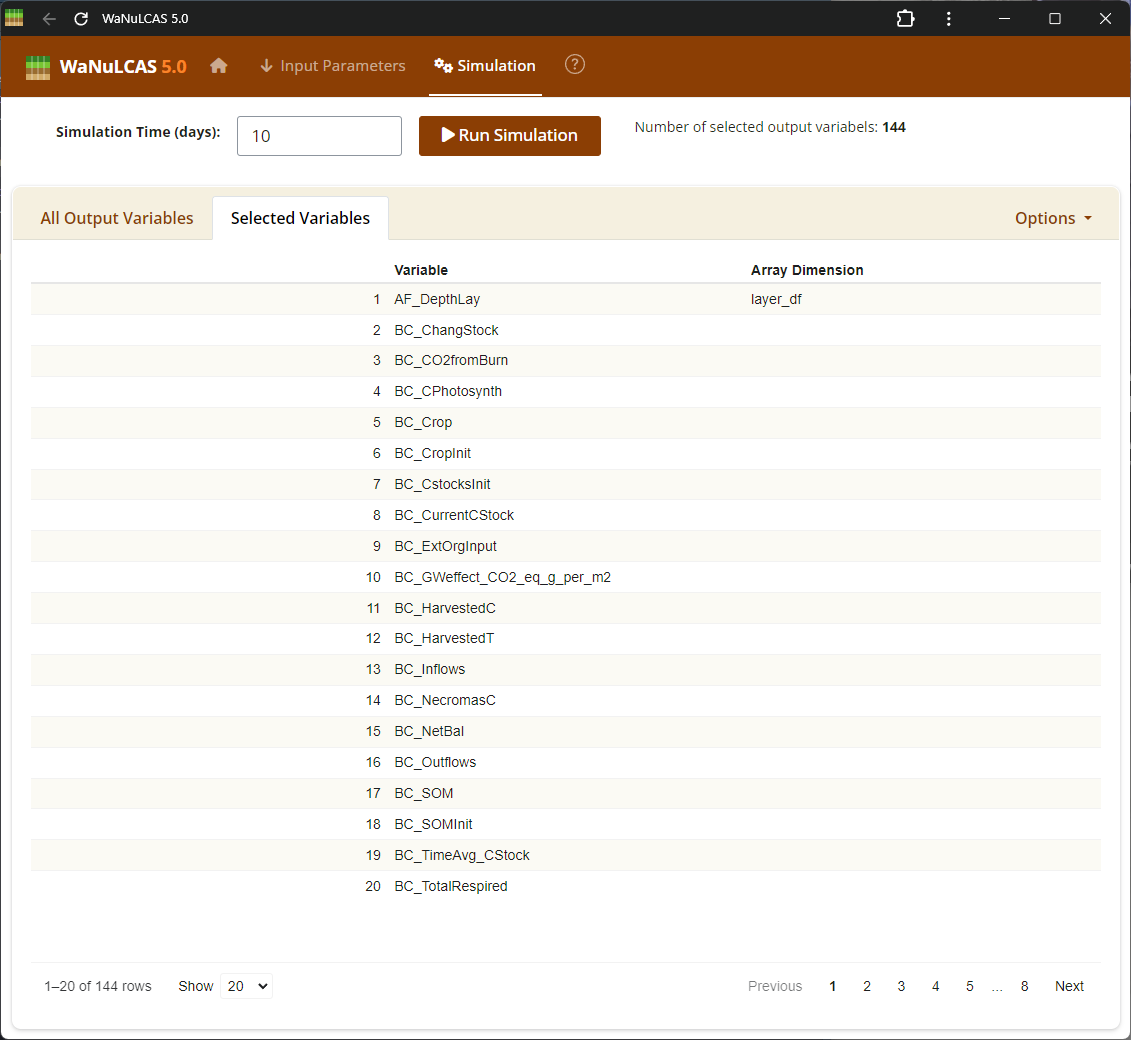
Task: Open the three-dot app menu
Action: (948, 19)
